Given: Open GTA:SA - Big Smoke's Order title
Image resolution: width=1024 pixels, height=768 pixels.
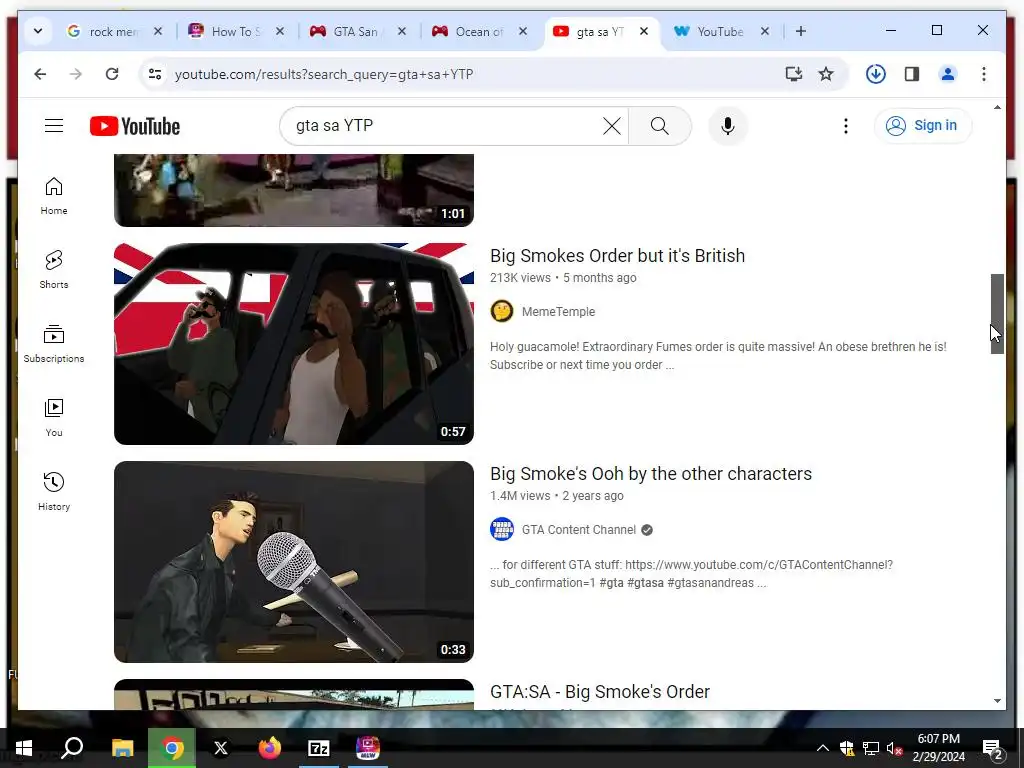Looking at the screenshot, I should click(x=600, y=692).
